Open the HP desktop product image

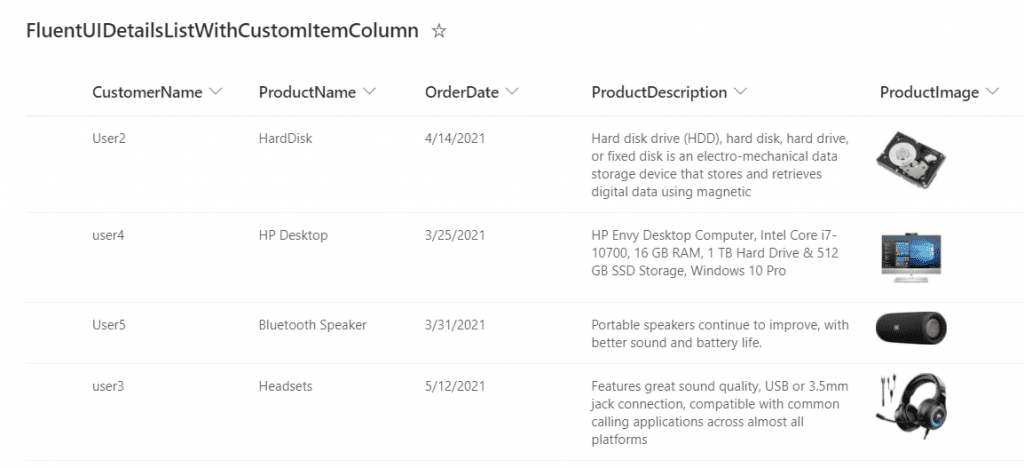tap(911, 257)
